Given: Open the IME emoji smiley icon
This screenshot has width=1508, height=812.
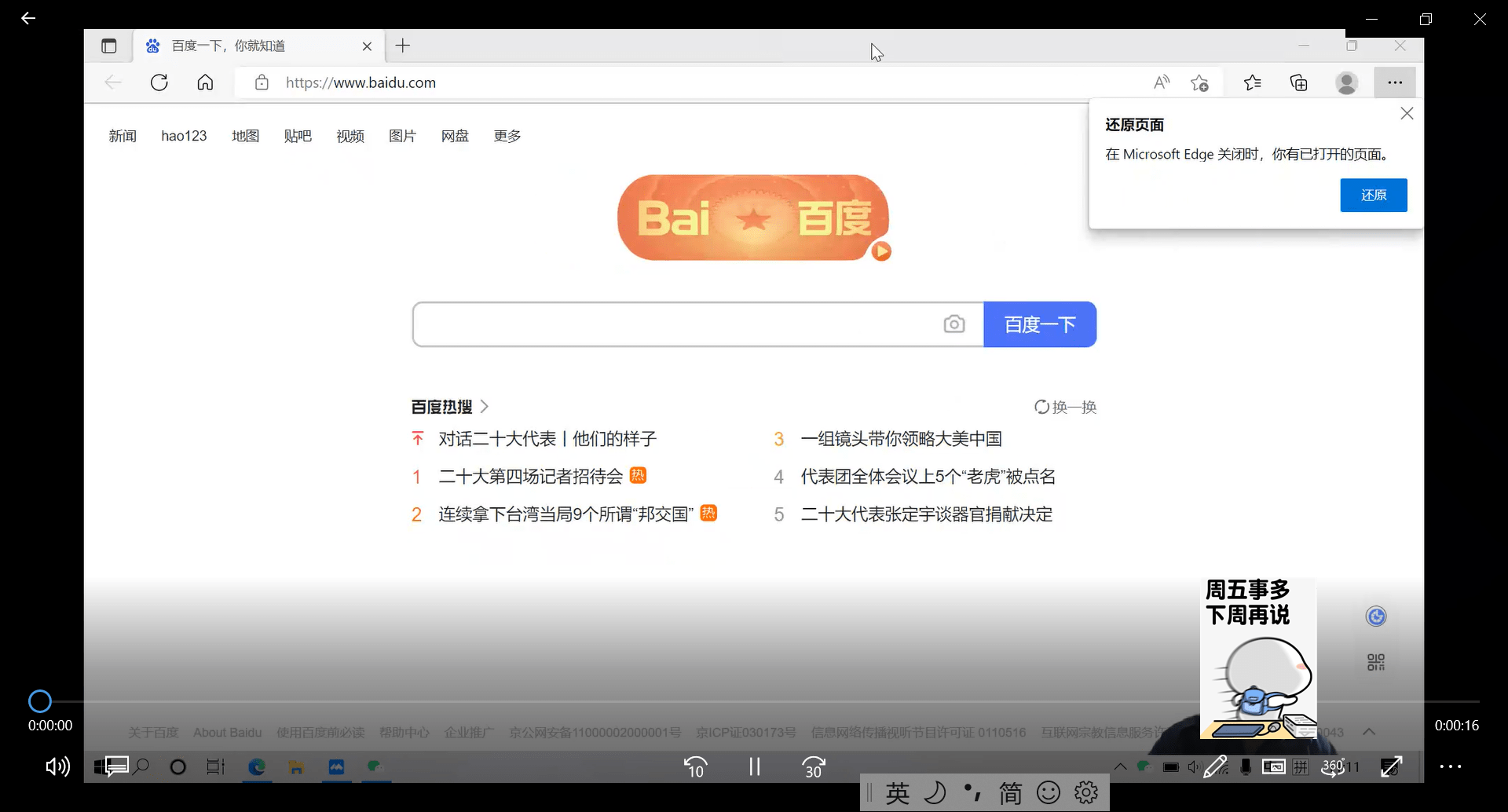Looking at the screenshot, I should tap(1049, 793).
